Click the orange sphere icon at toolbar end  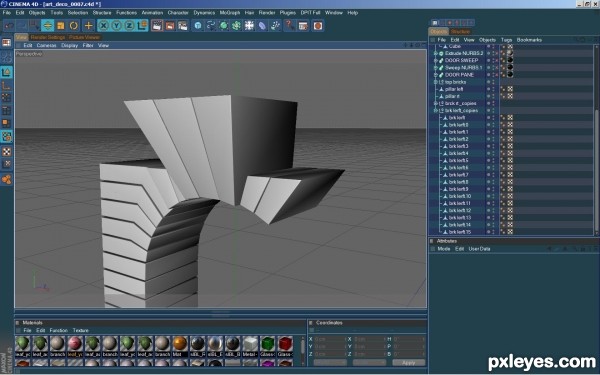(x=318, y=26)
